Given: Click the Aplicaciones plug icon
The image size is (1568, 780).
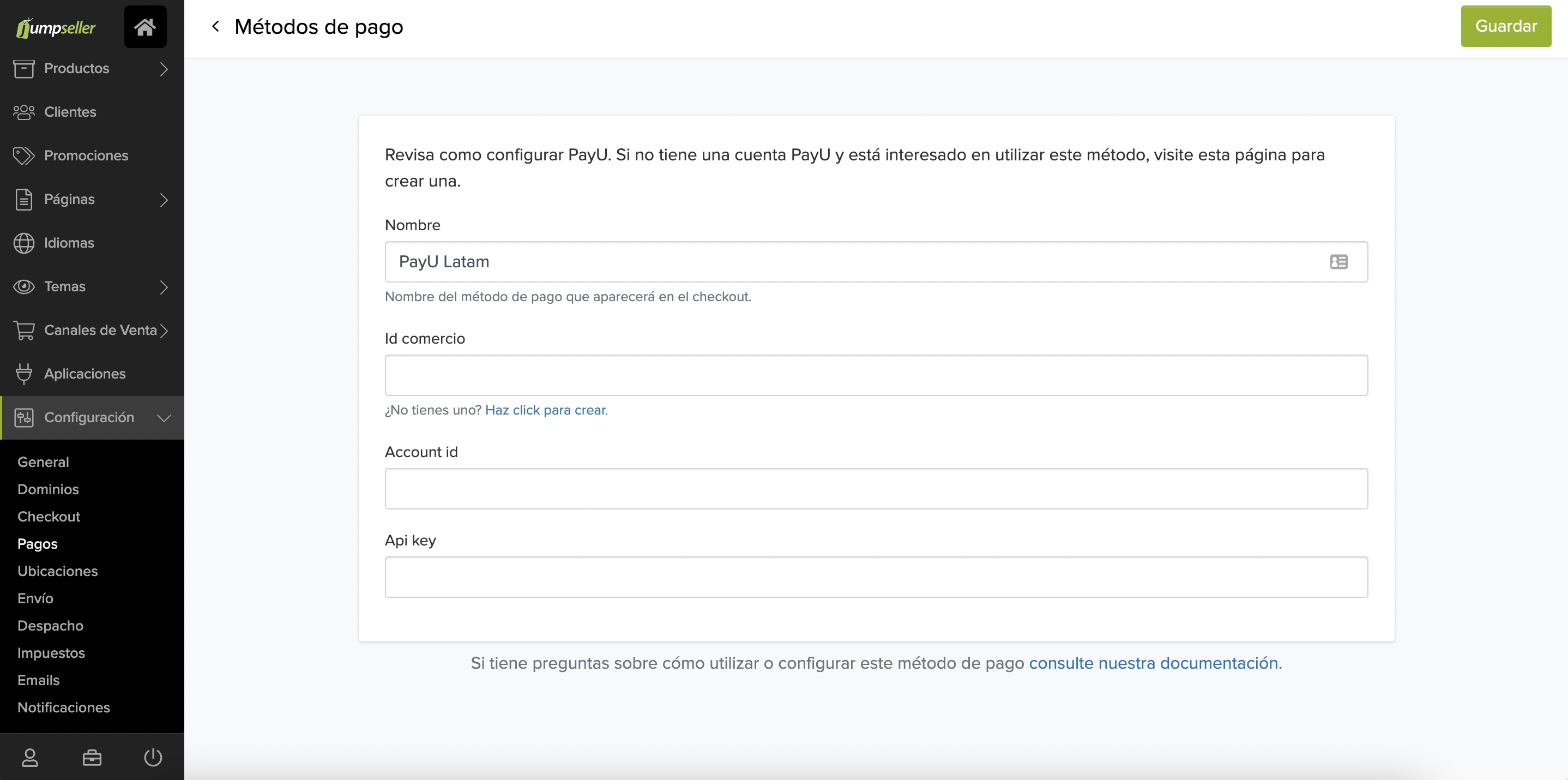Looking at the screenshot, I should [24, 374].
